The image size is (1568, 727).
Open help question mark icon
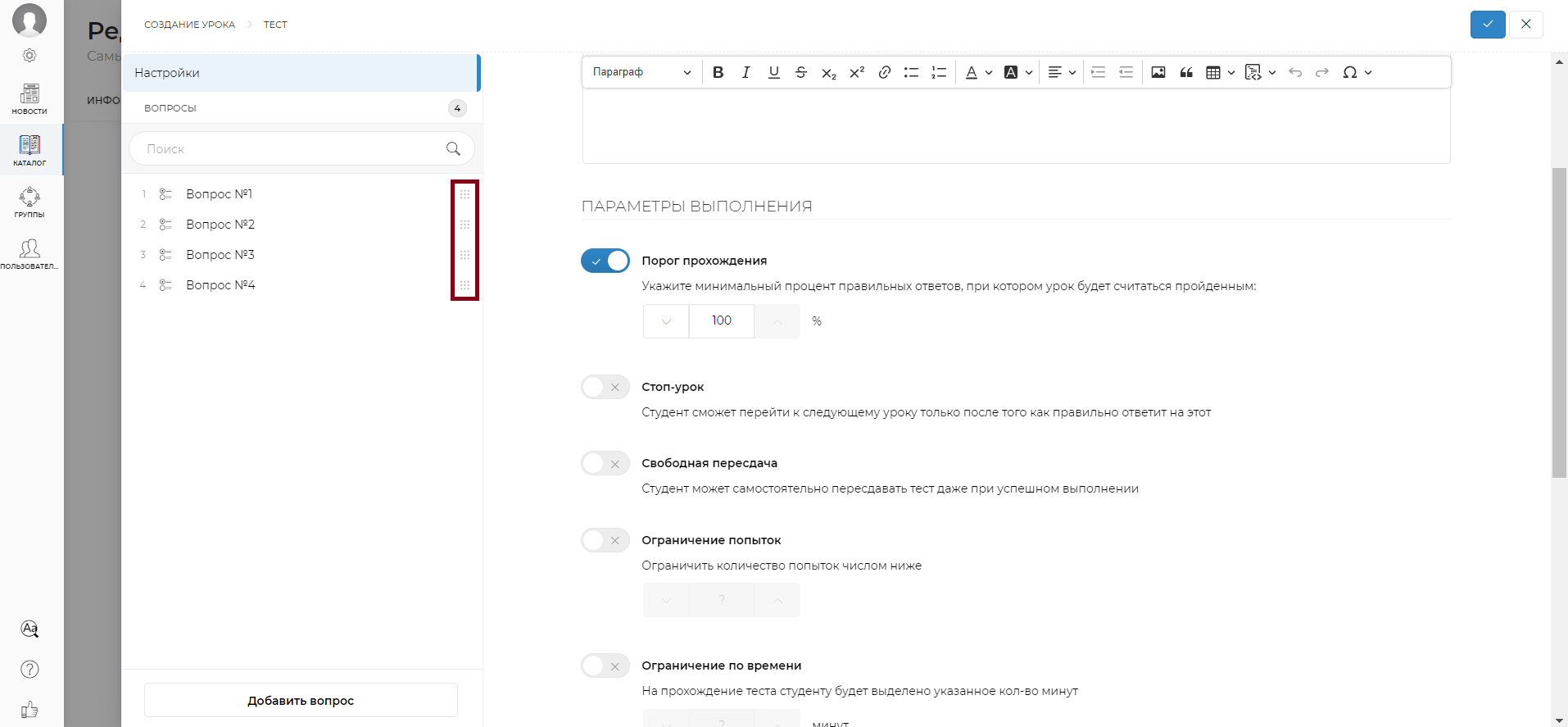tap(29, 669)
